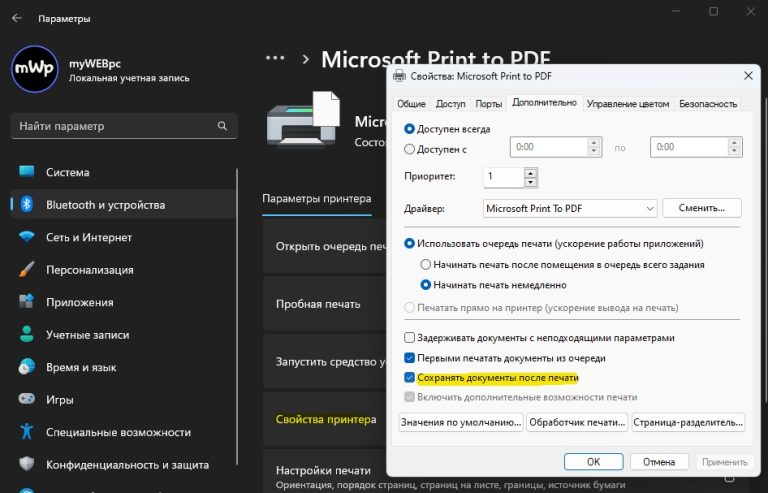Screen dimensions: 768x493
Task: Click the Игры gamepad icon
Action: [x=26, y=399]
